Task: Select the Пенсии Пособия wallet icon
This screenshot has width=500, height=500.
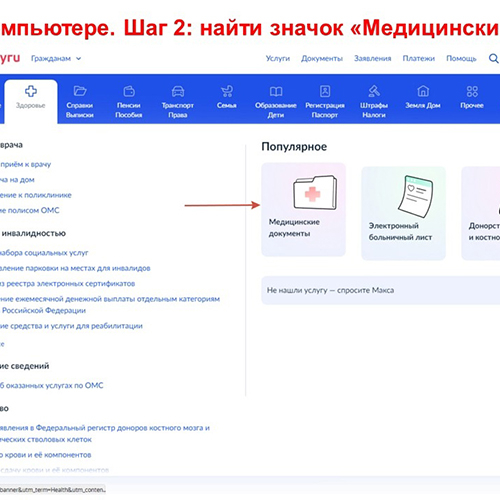Action: tap(129, 91)
